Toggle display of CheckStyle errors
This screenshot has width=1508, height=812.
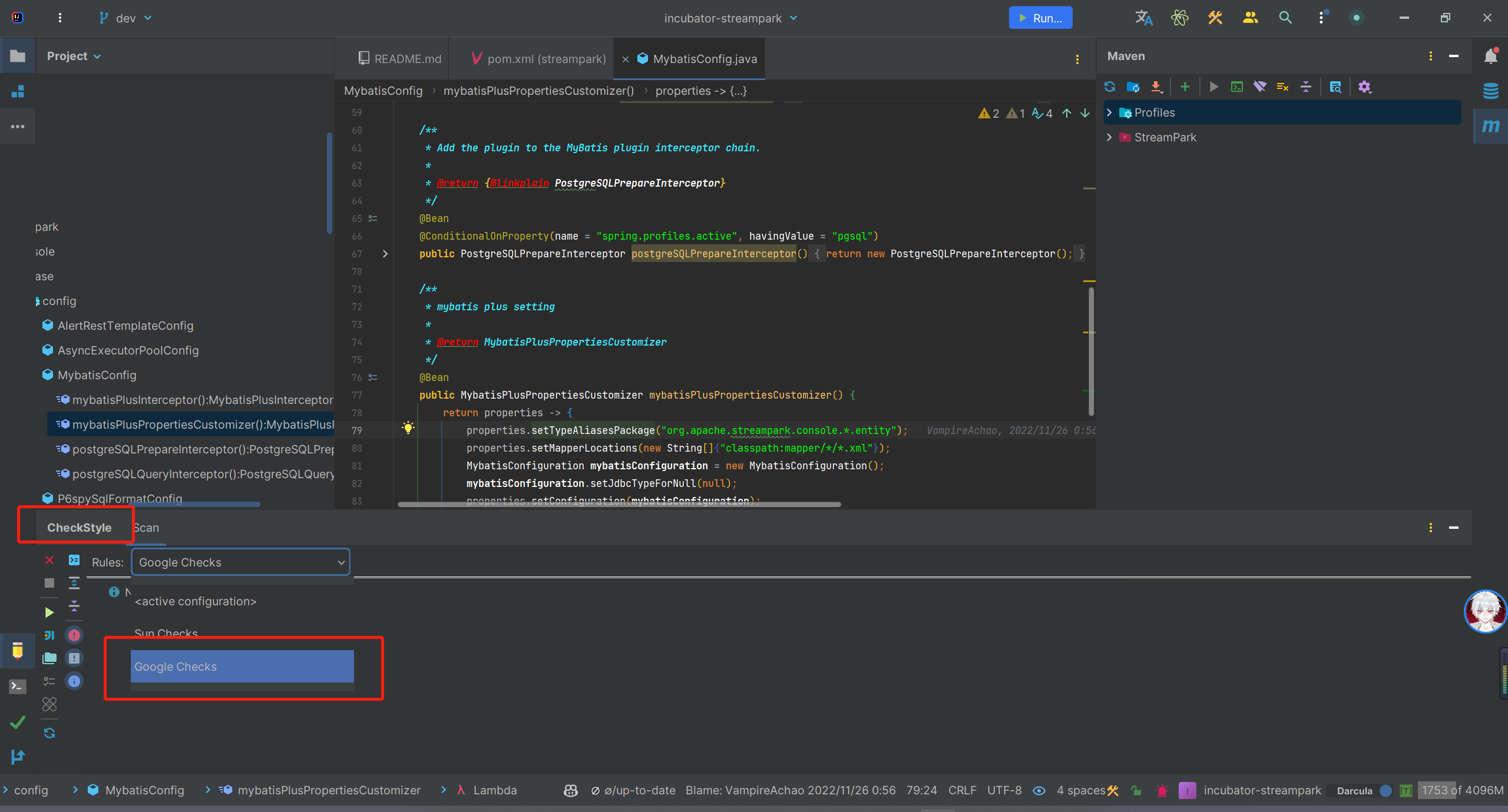pyautogui.click(x=74, y=635)
